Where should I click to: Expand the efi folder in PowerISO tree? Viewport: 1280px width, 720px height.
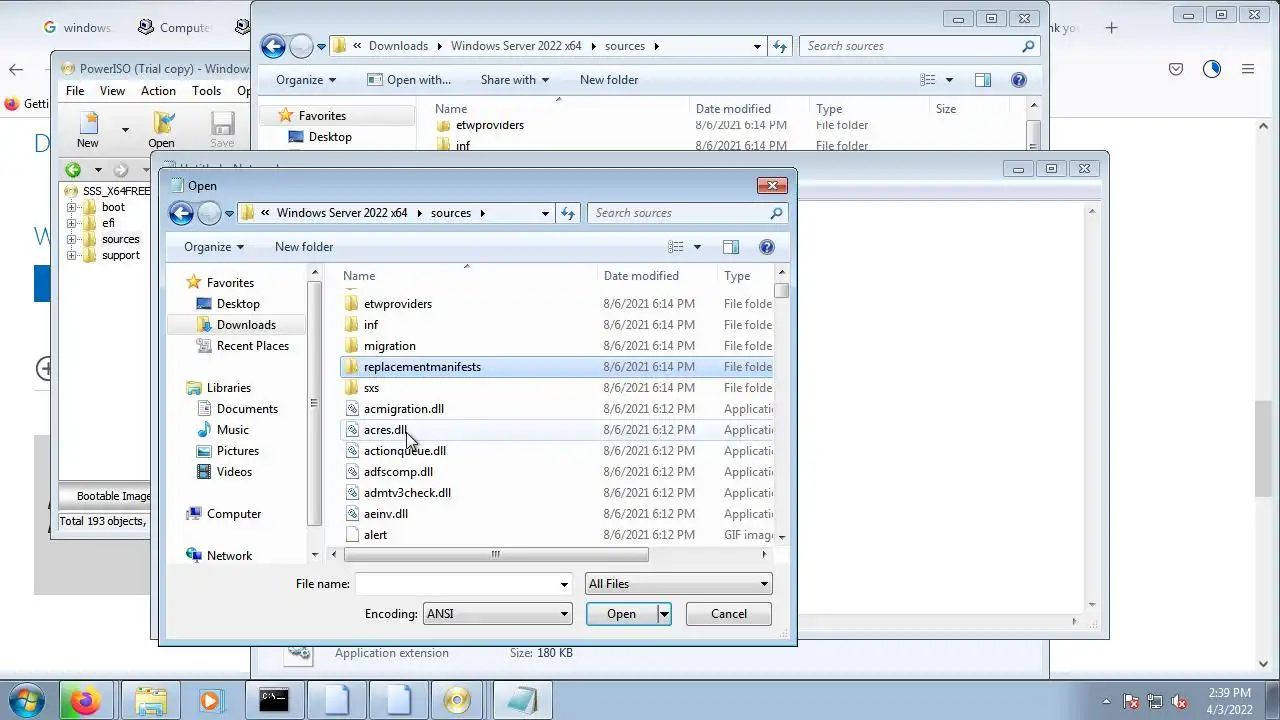pyautogui.click(x=72, y=223)
